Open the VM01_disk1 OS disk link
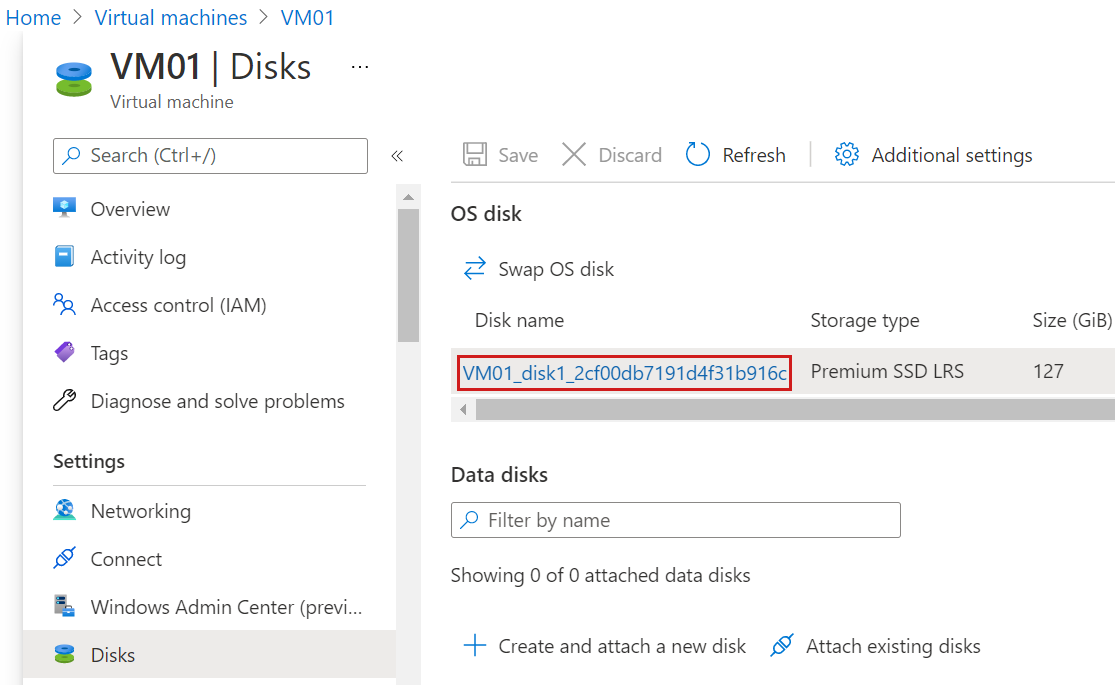Image resolution: width=1115 pixels, height=685 pixels. pyautogui.click(x=623, y=371)
